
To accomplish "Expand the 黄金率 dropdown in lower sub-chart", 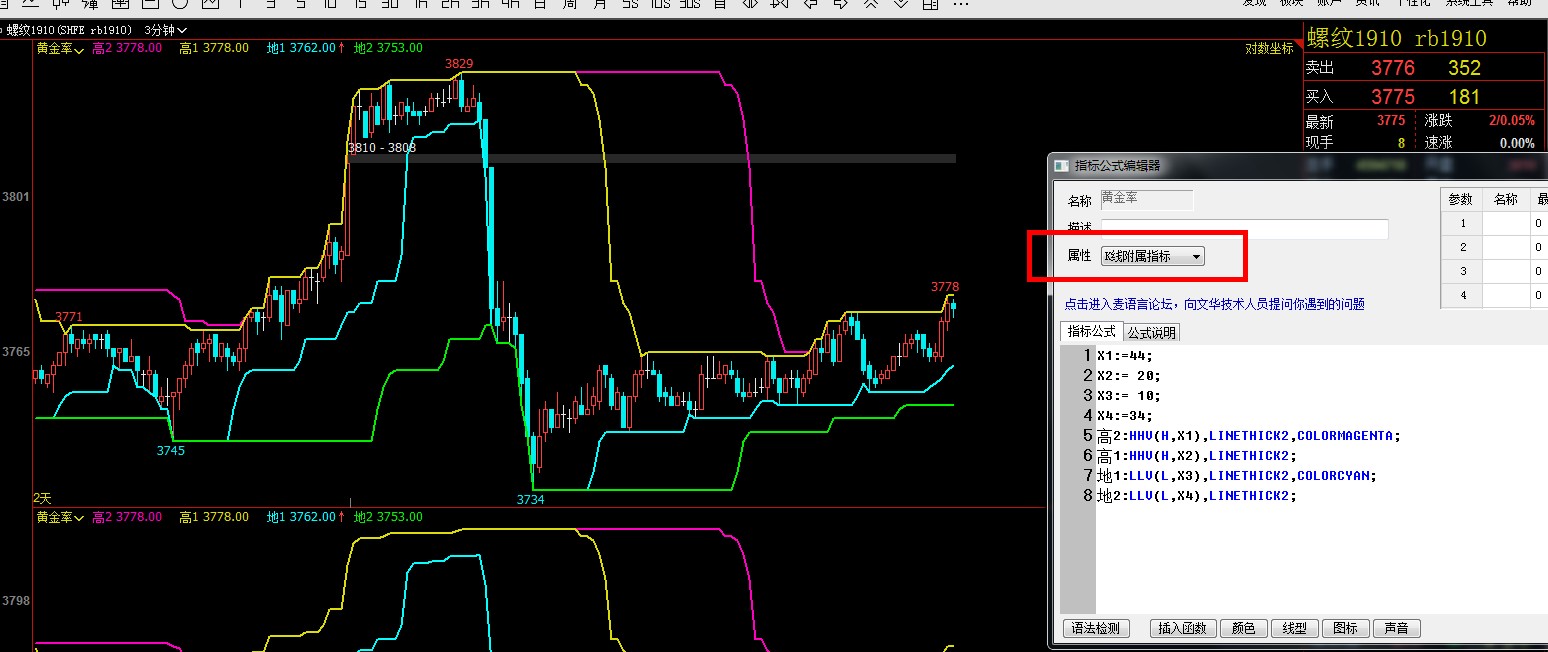I will (x=60, y=517).
